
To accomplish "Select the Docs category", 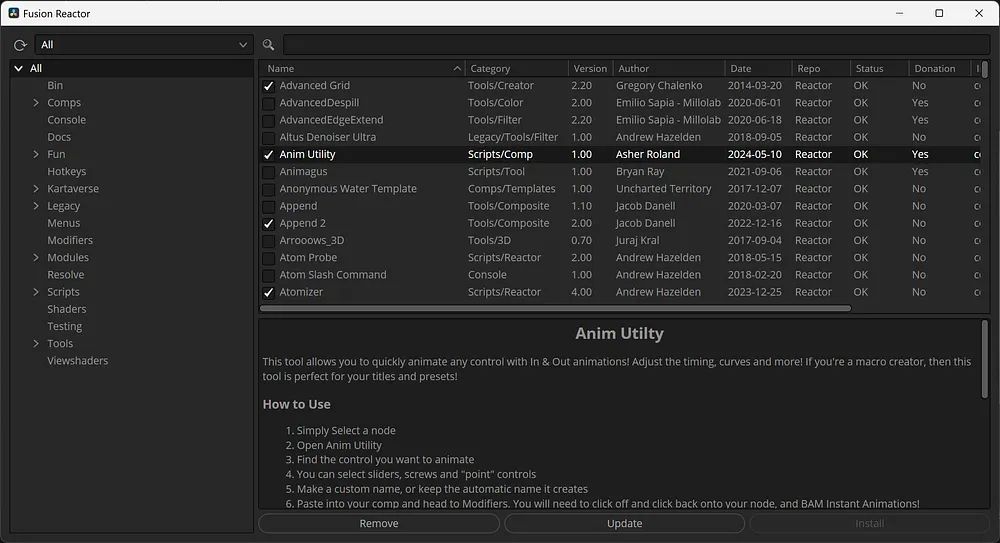I will (59, 137).
